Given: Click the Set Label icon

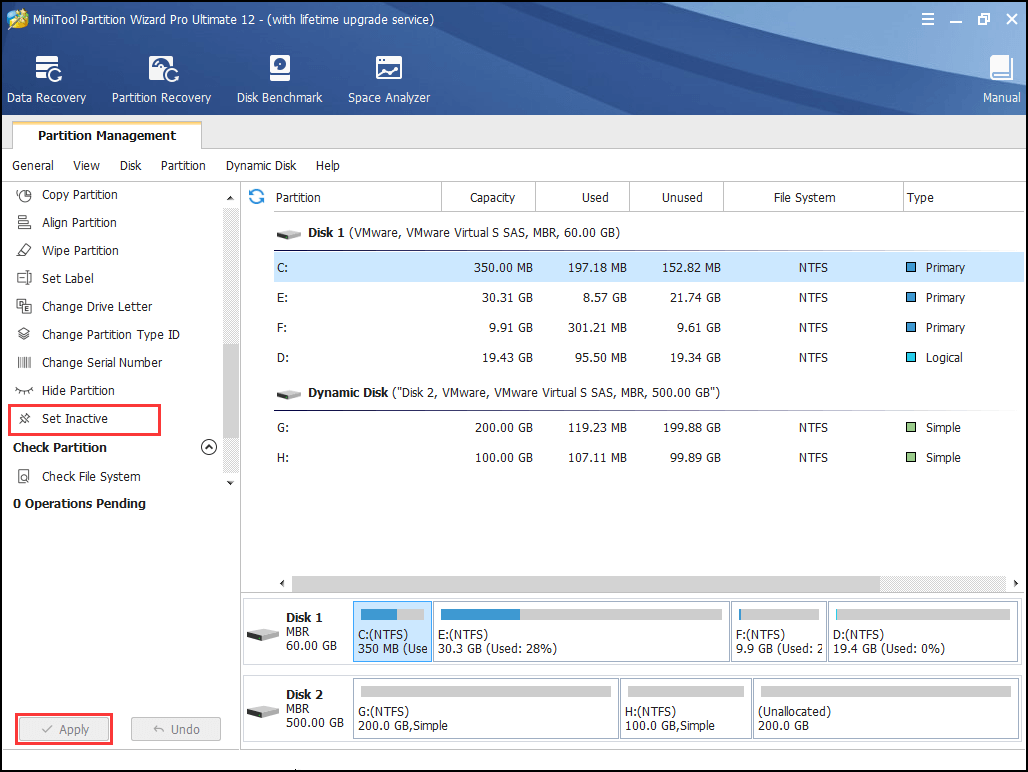Looking at the screenshot, I should (x=24, y=279).
